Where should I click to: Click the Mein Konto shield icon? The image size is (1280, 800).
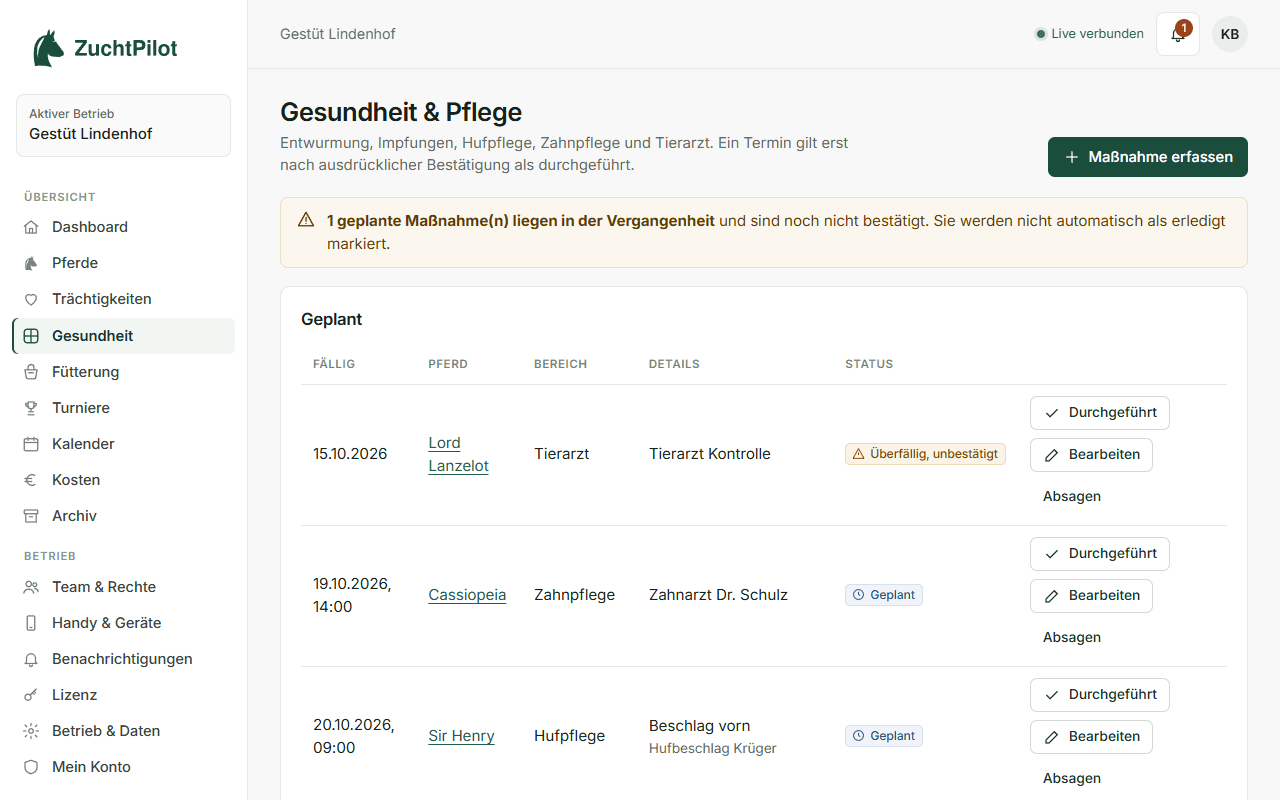pos(31,767)
